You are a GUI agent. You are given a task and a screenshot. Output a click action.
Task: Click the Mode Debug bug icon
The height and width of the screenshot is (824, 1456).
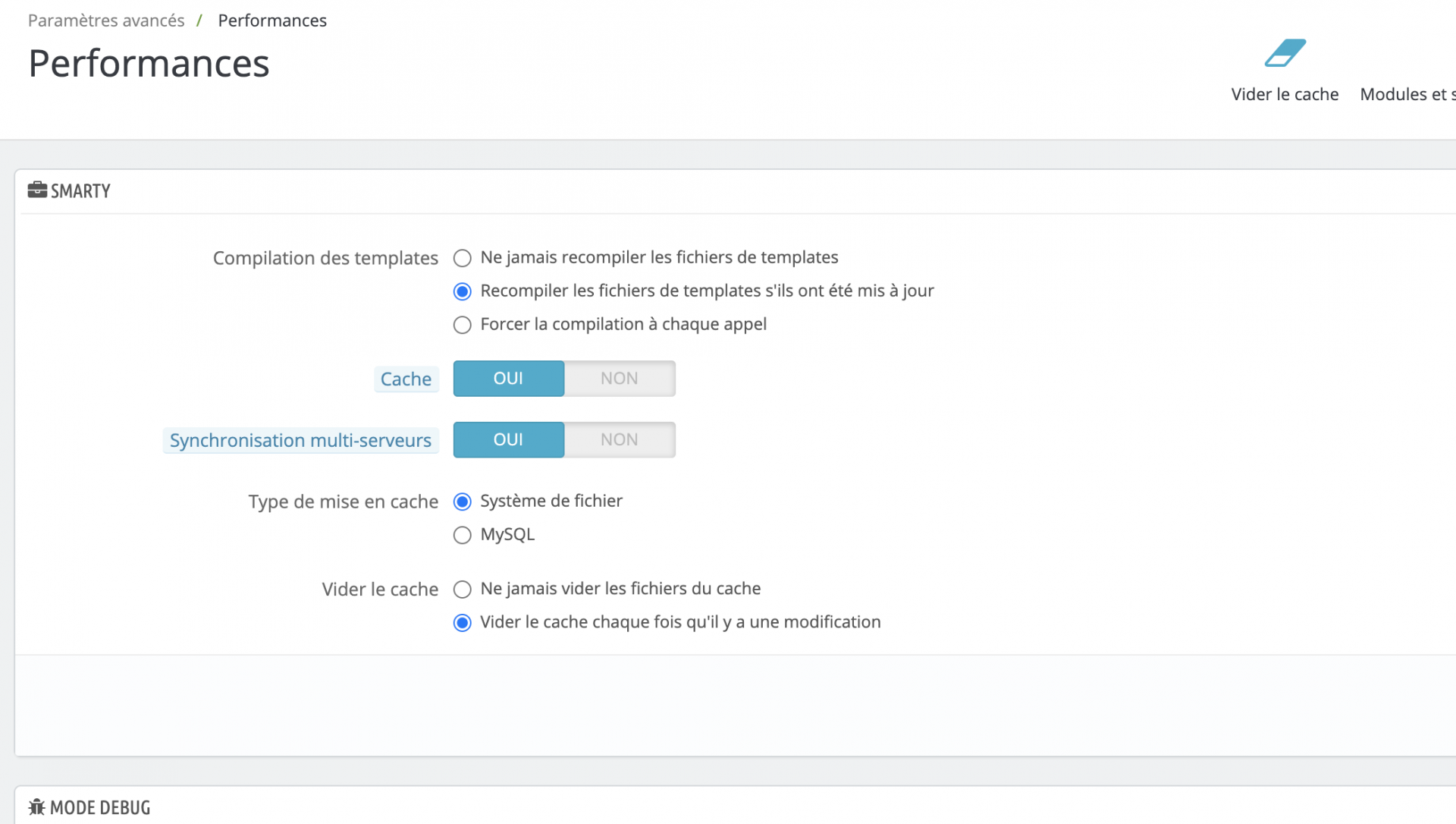click(36, 807)
